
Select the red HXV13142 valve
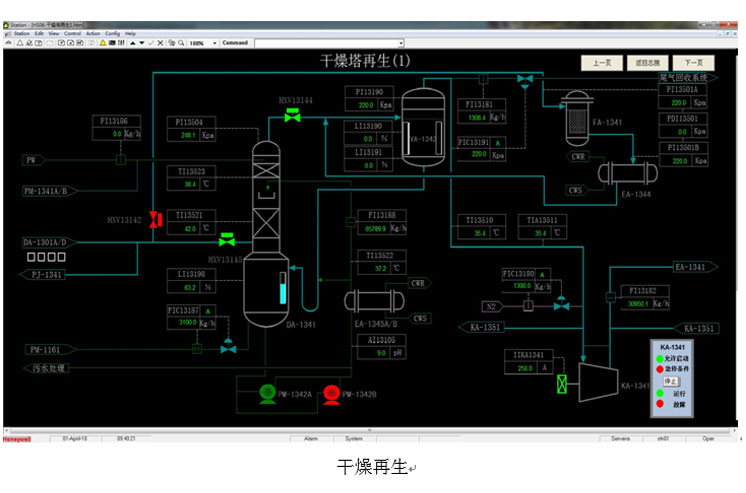click(x=156, y=219)
